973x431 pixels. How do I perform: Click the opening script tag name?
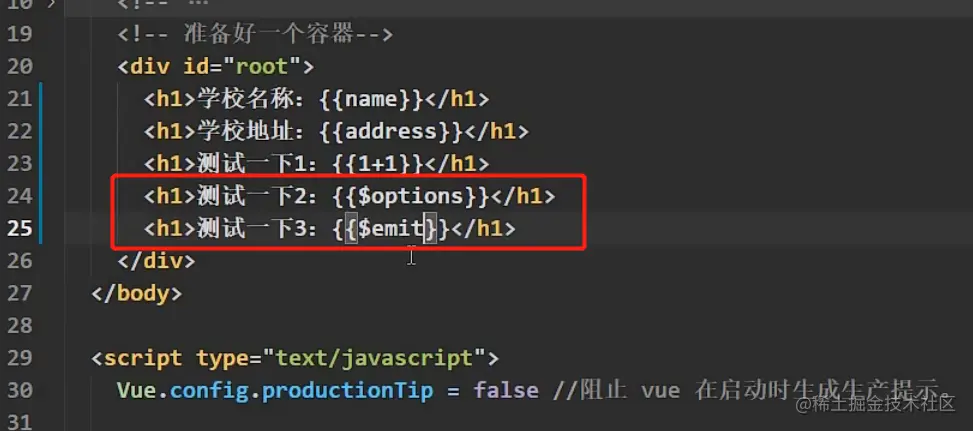(142, 358)
